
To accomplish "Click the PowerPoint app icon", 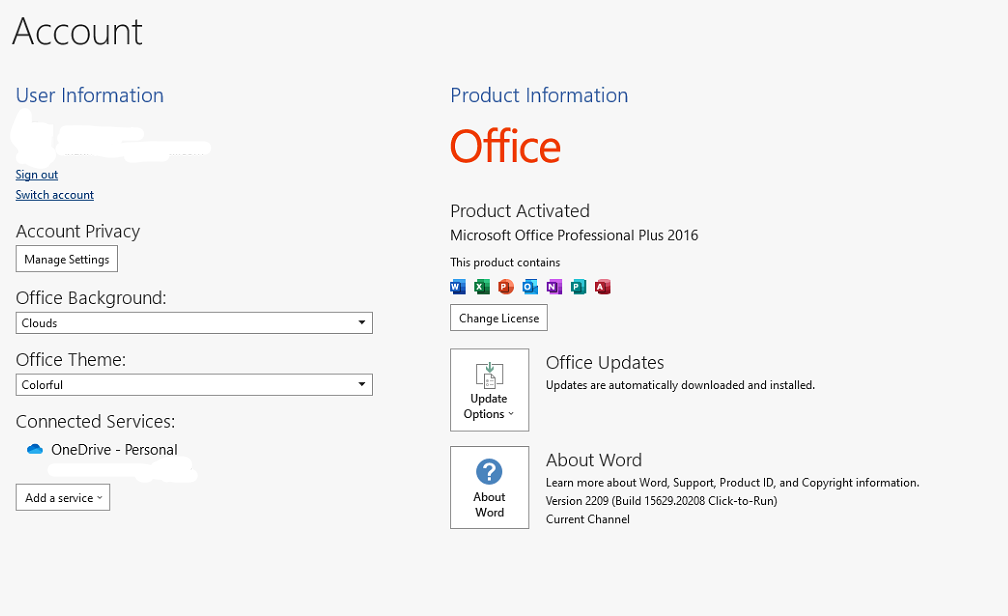I will click(x=506, y=287).
